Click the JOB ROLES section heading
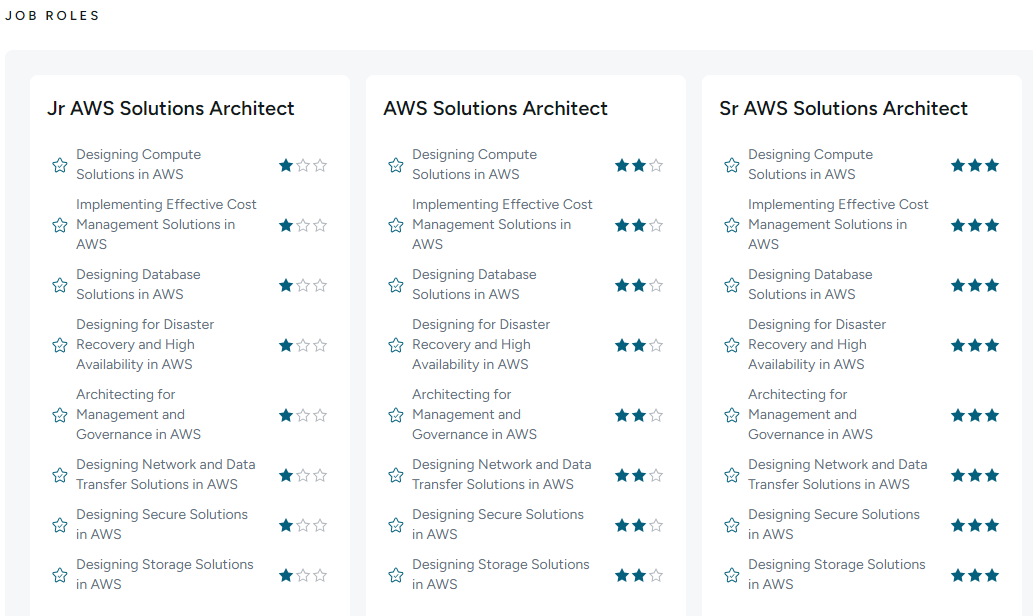The width and height of the screenshot is (1033, 616). 52,15
